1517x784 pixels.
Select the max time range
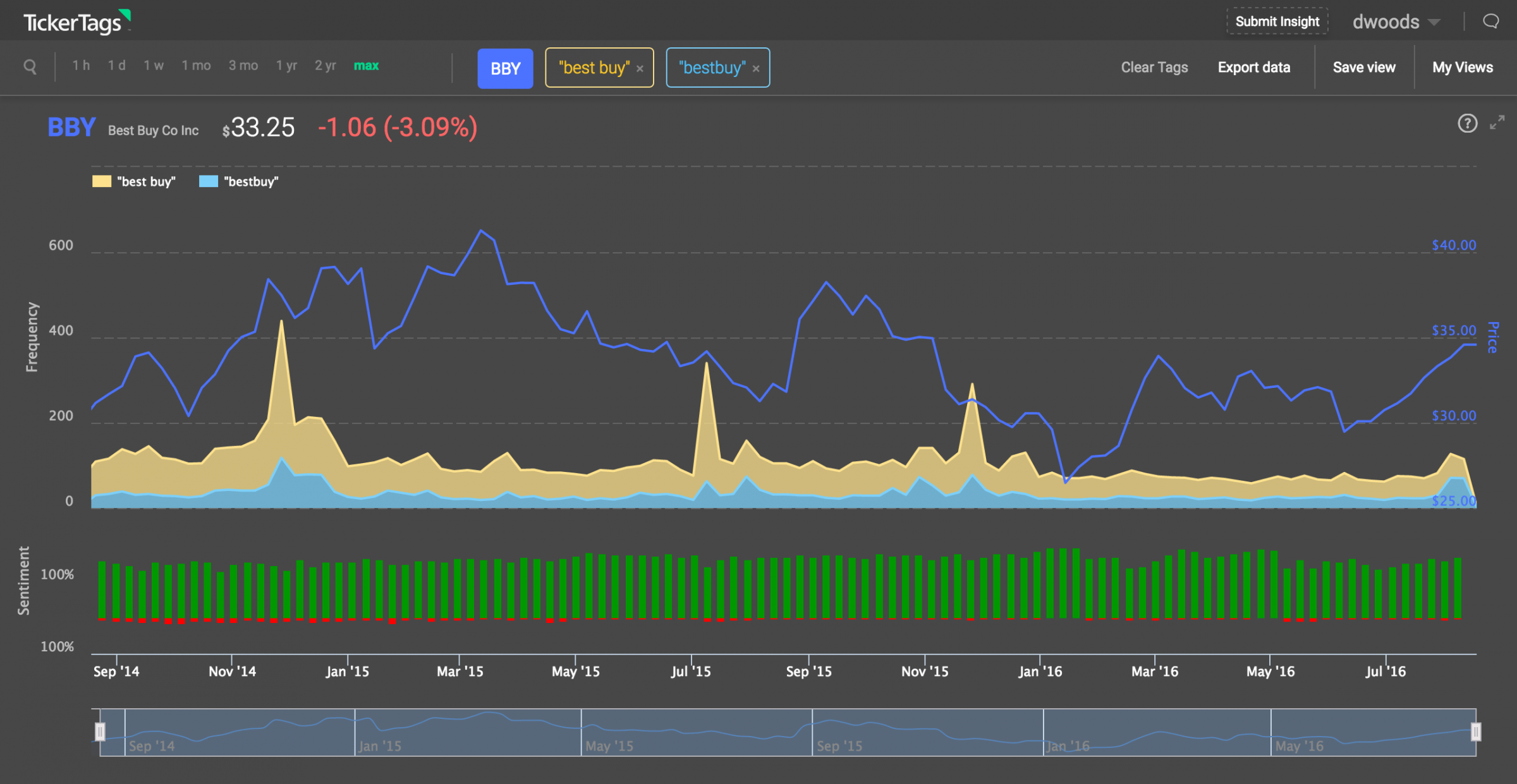[366, 66]
